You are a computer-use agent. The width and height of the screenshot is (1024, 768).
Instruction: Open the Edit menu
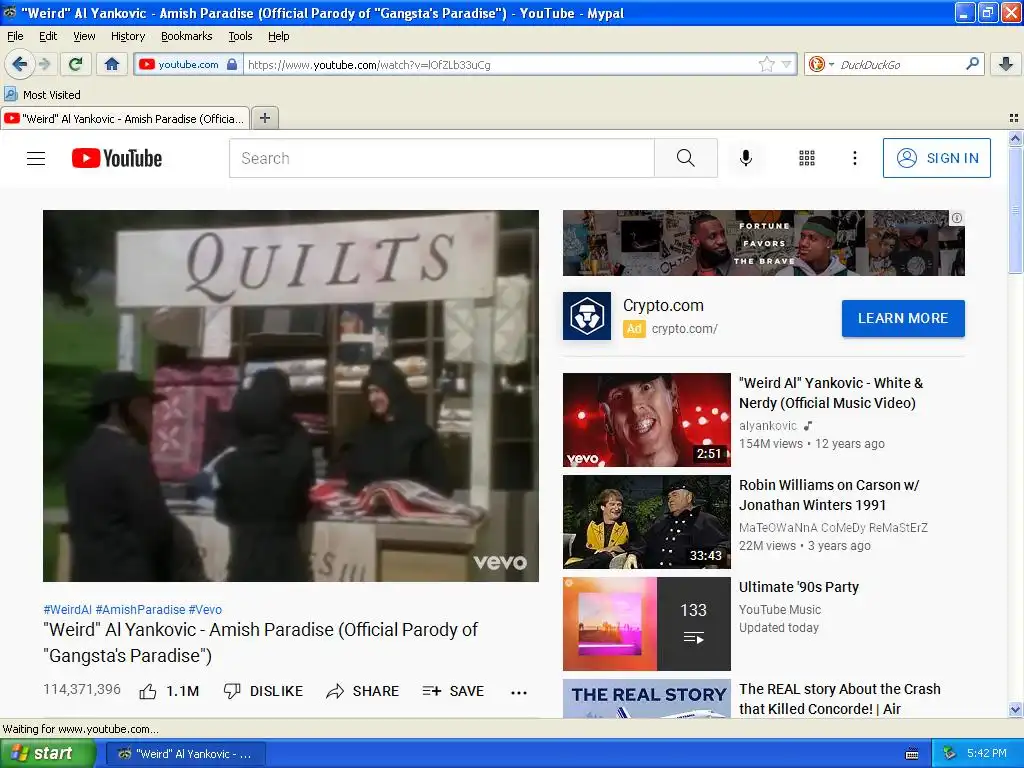[x=48, y=36]
